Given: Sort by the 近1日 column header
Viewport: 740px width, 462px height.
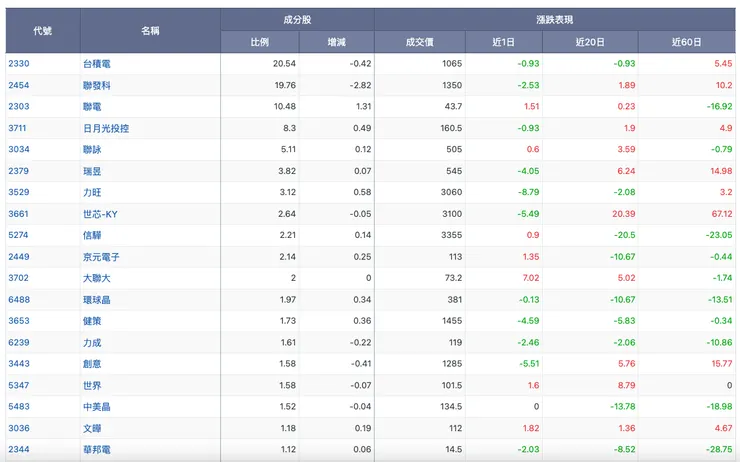Looking at the screenshot, I should click(x=504, y=42).
